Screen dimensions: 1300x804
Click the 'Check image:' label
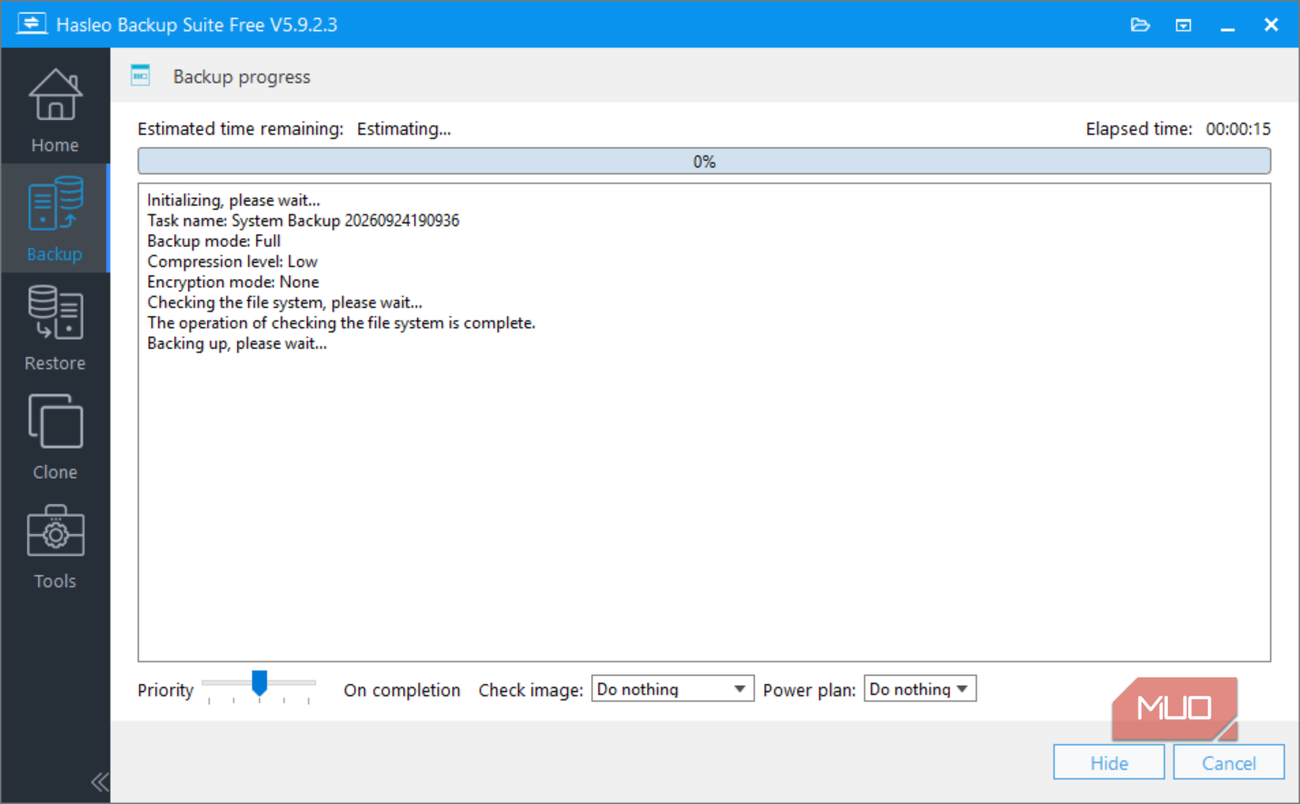(531, 690)
